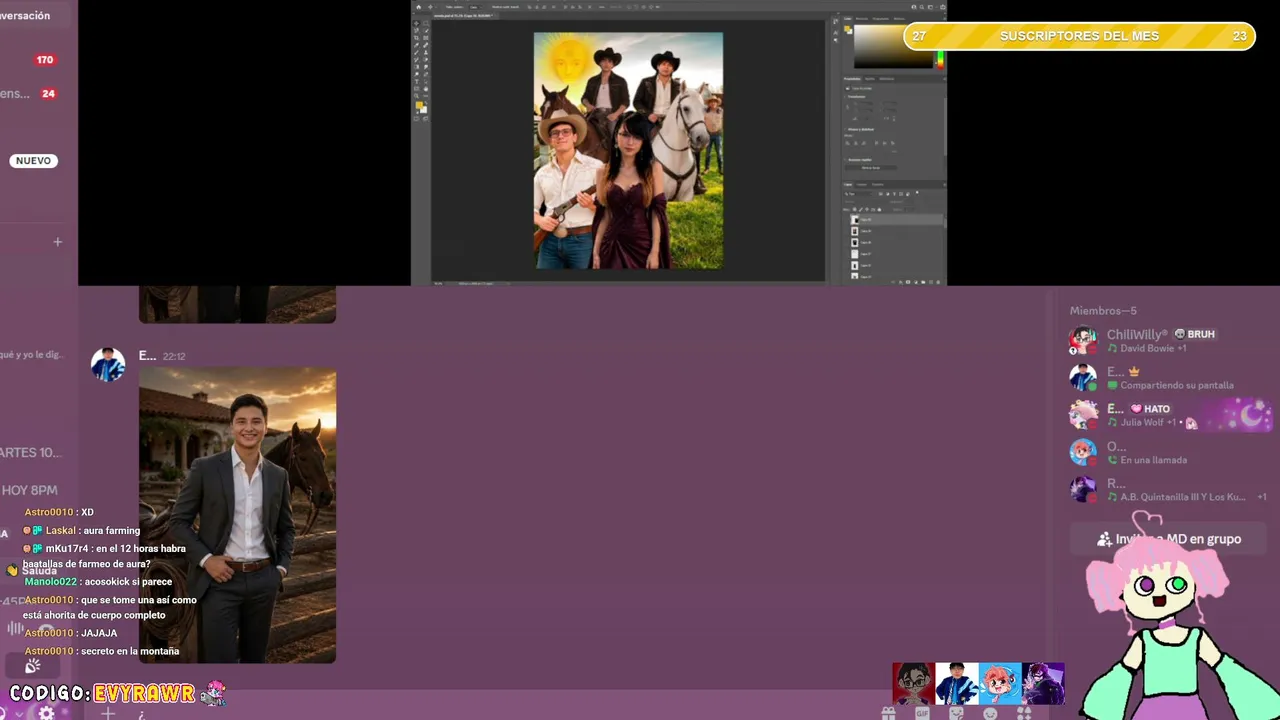Open the emoji picker
Screen dimensions: 1280x720
point(990,714)
